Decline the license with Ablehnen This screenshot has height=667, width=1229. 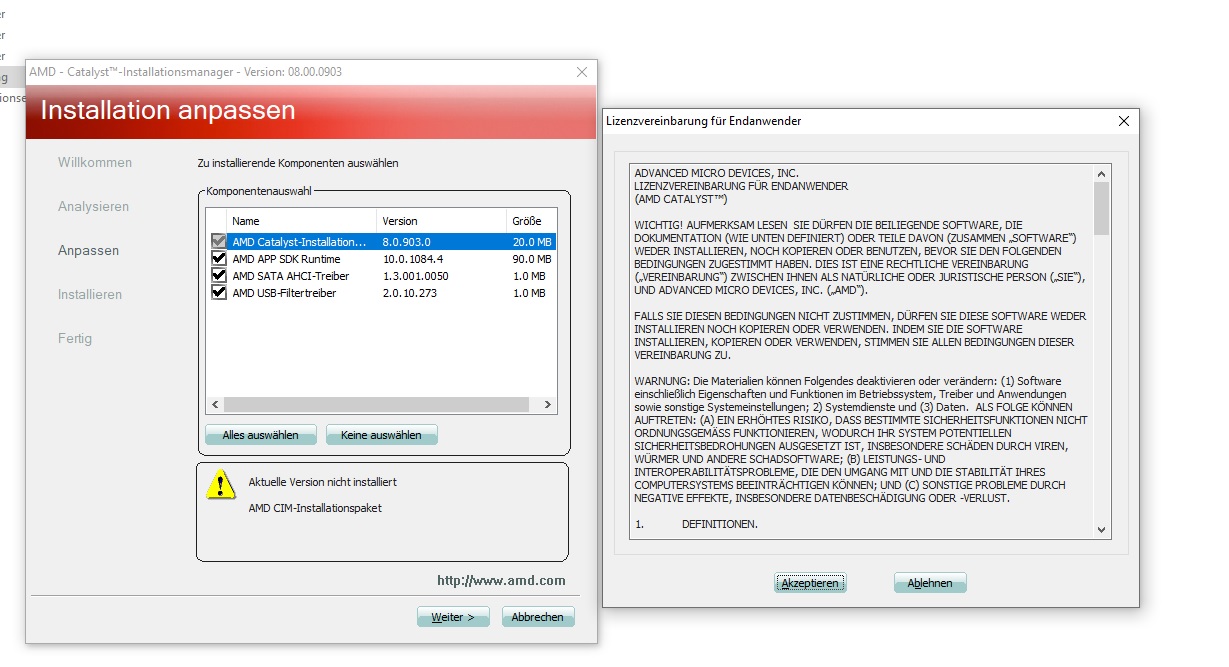(930, 583)
